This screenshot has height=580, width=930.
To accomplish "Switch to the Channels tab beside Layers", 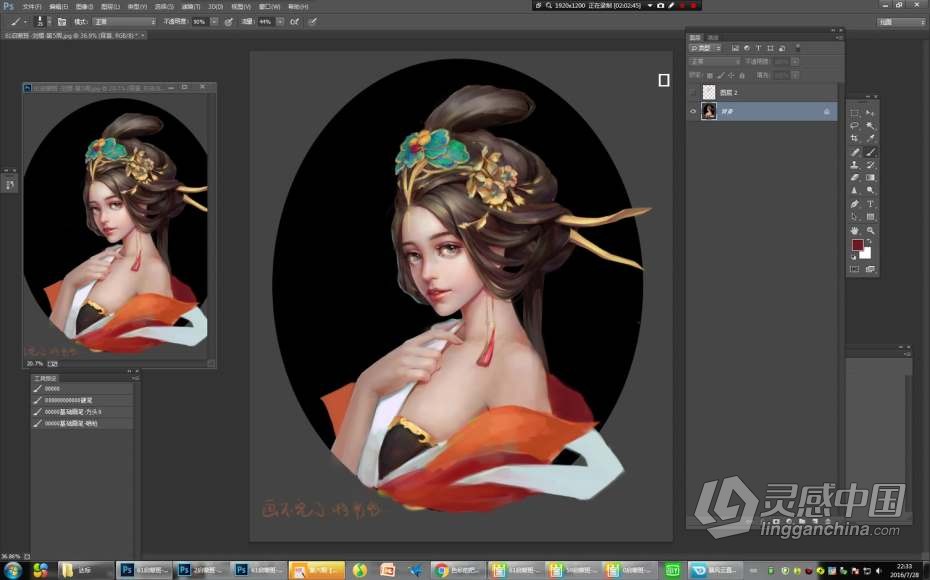I will pyautogui.click(x=713, y=37).
